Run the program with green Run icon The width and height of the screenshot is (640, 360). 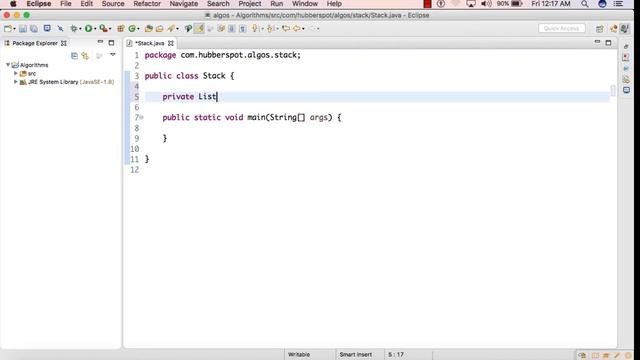click(88, 29)
